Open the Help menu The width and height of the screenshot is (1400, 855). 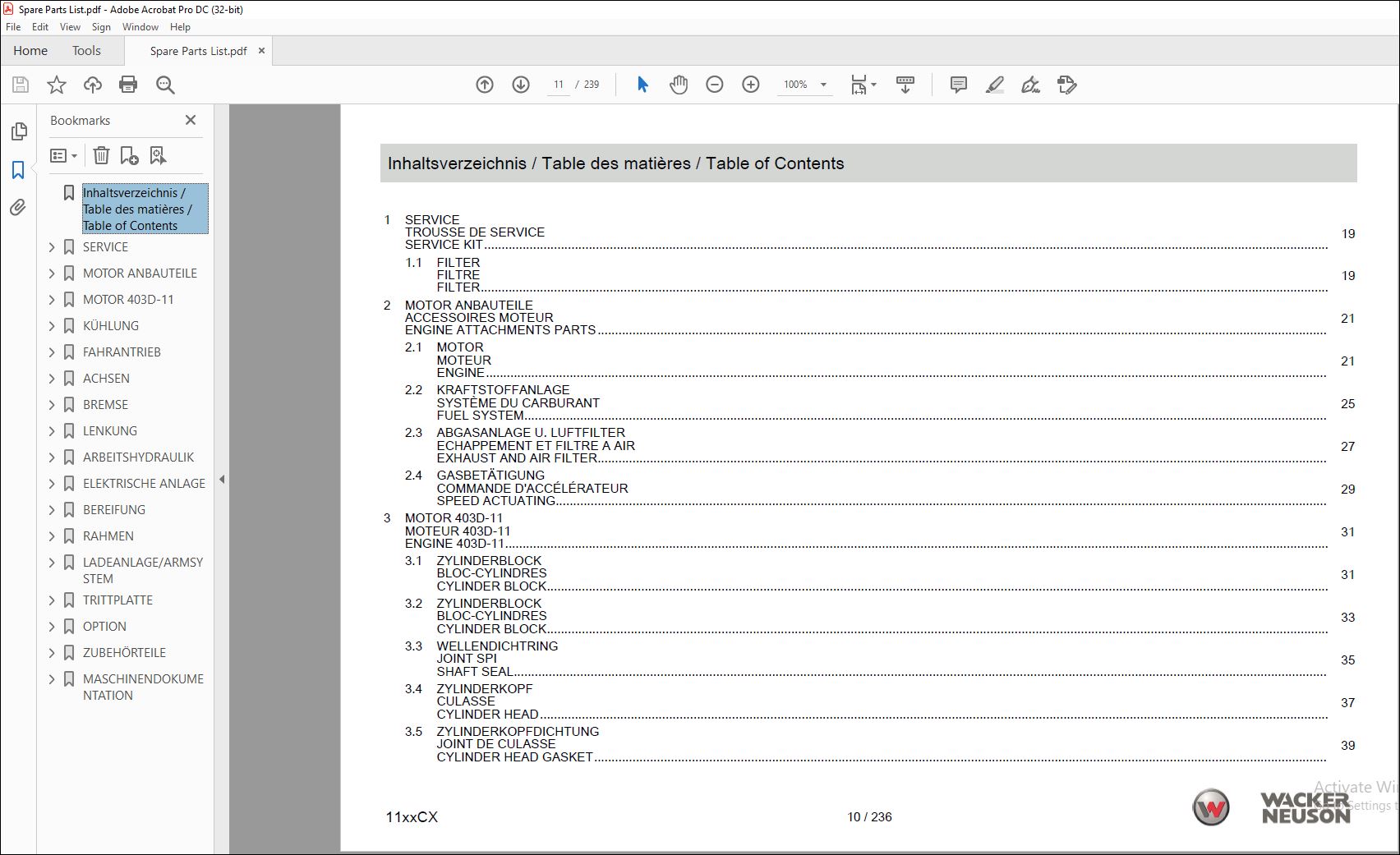pyautogui.click(x=180, y=27)
